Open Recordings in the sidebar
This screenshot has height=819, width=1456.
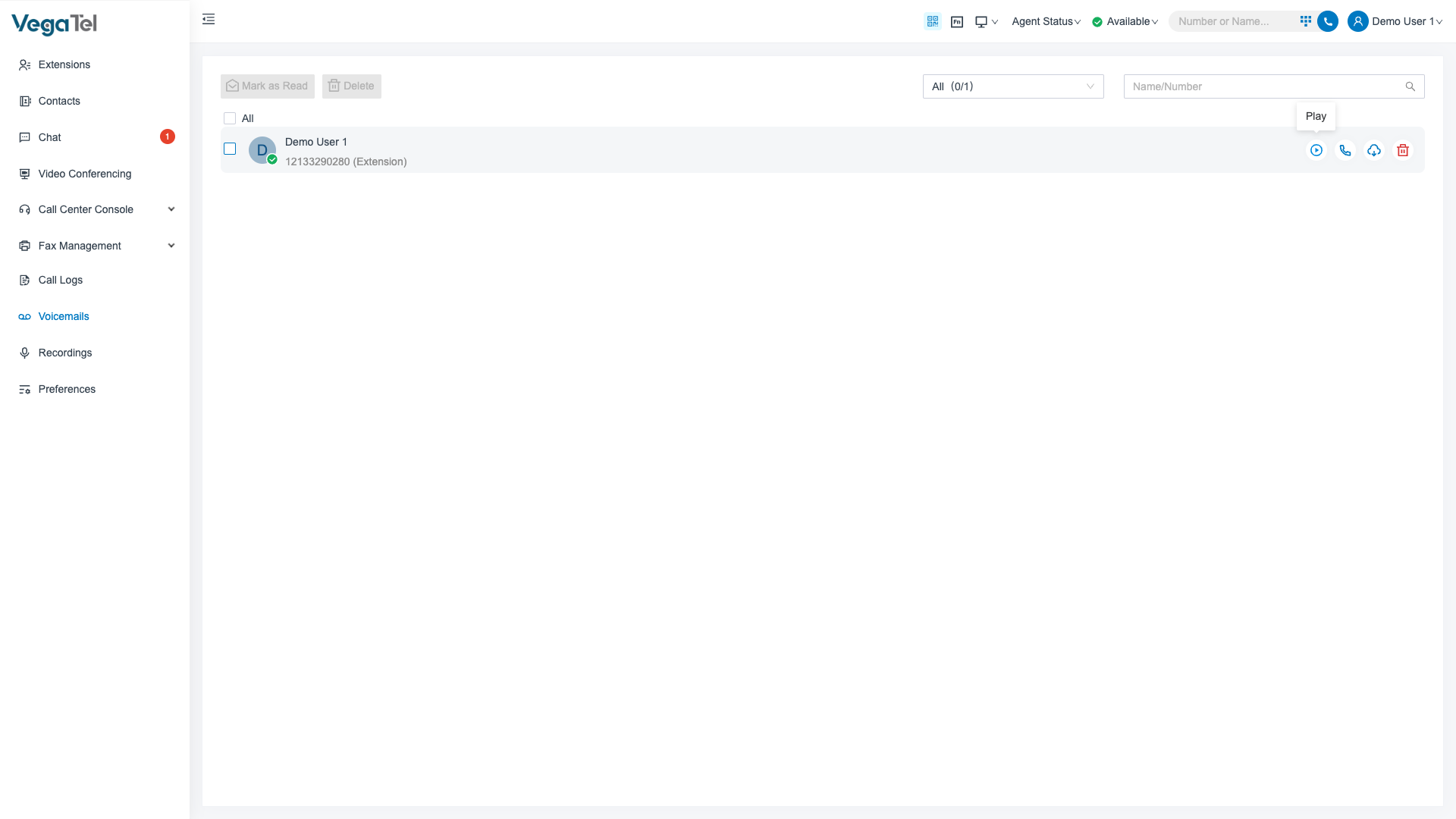[x=65, y=353]
